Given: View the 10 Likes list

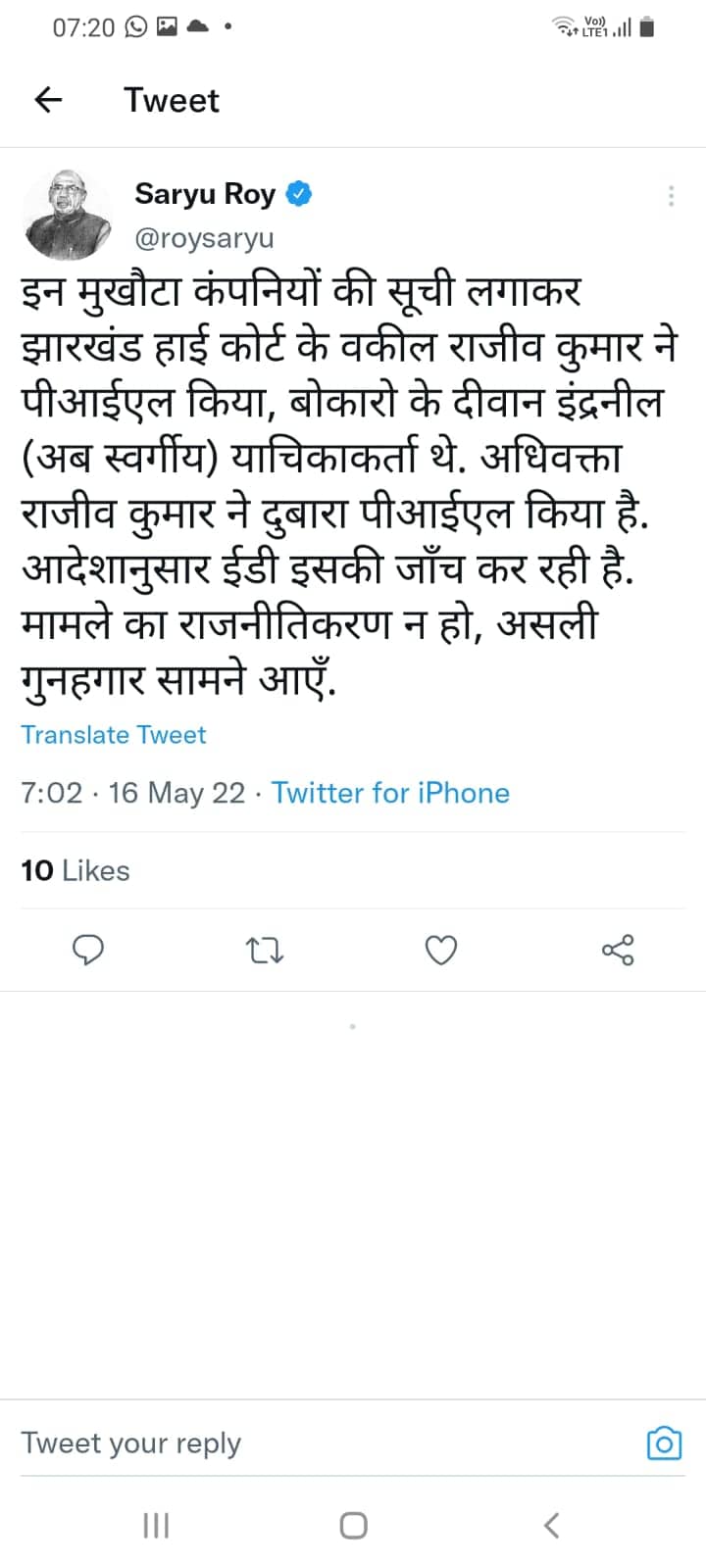Looking at the screenshot, I should [75, 870].
